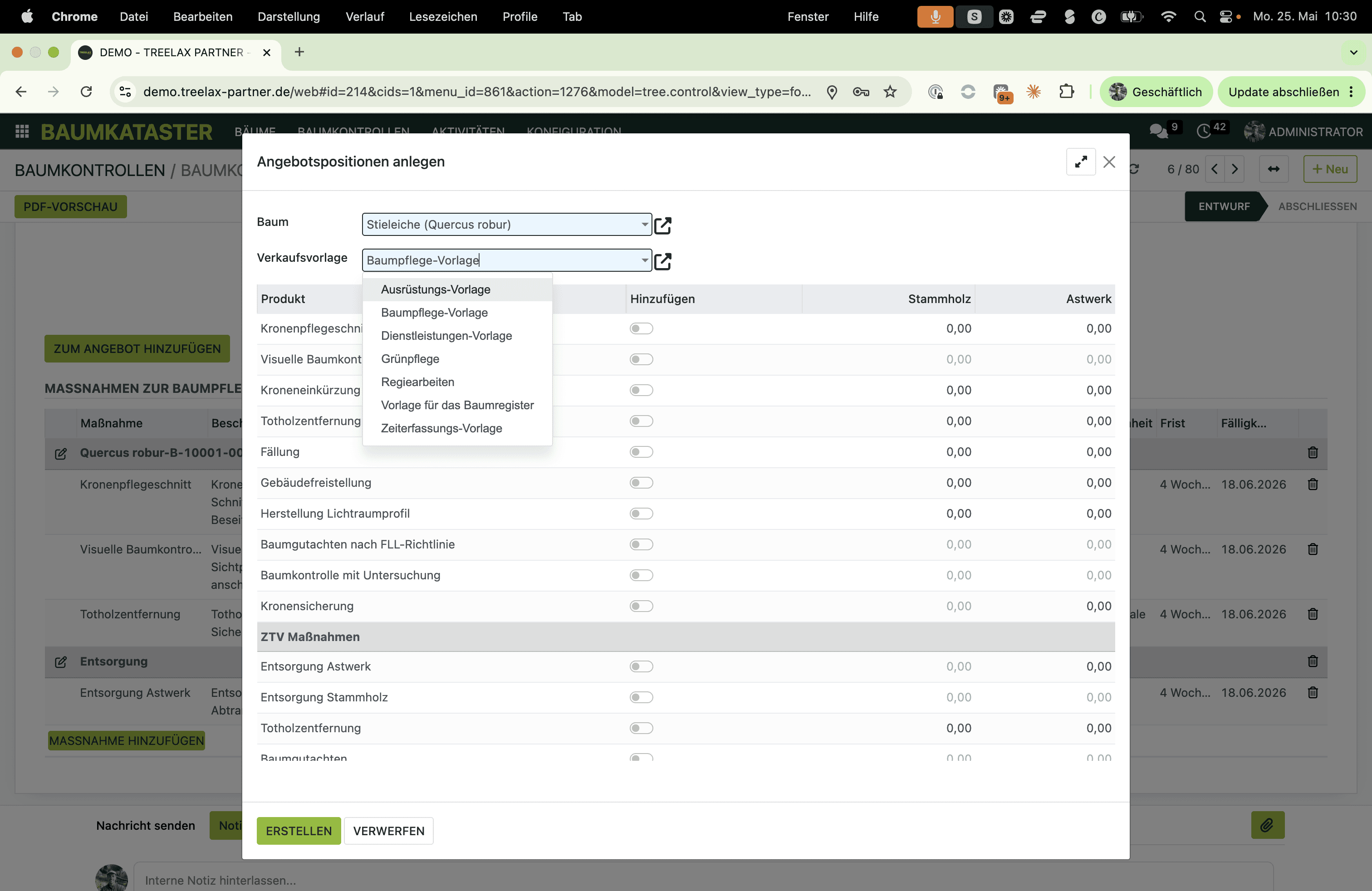Select Ausrüstungs-Vorlage from the list

tap(457, 289)
